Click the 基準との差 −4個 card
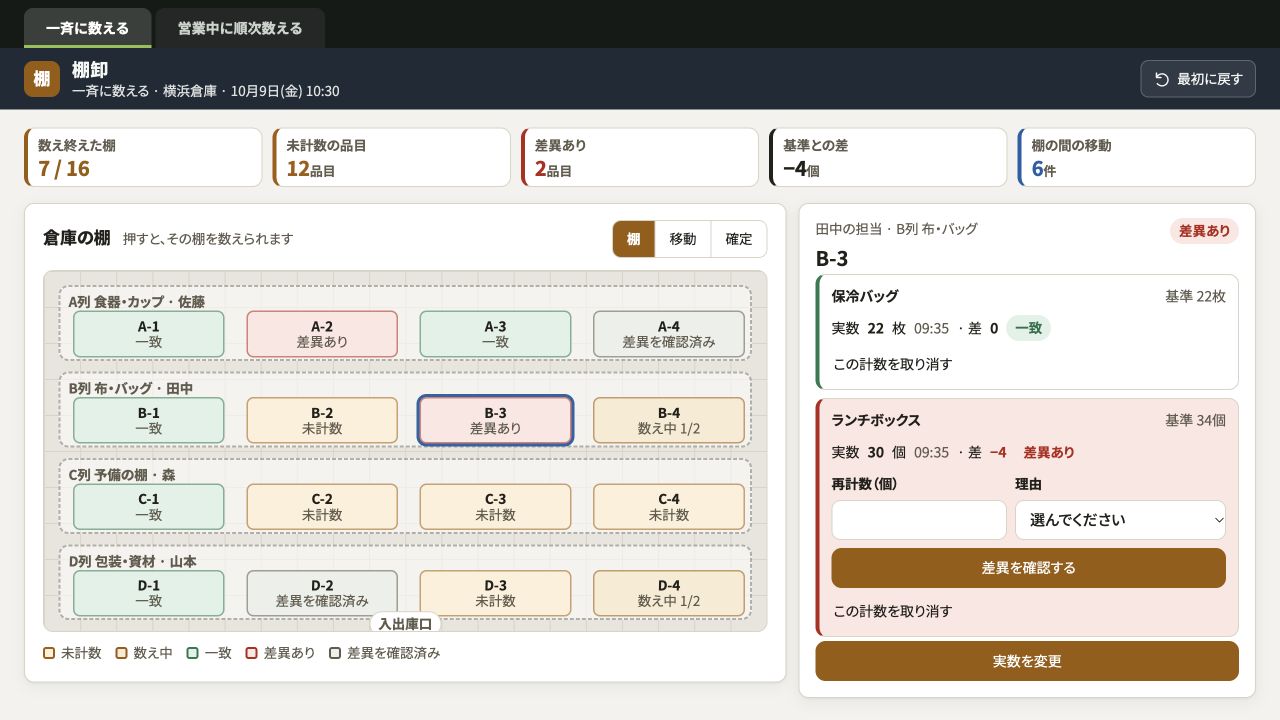Screen dimensions: 1280x720 pos(888,157)
